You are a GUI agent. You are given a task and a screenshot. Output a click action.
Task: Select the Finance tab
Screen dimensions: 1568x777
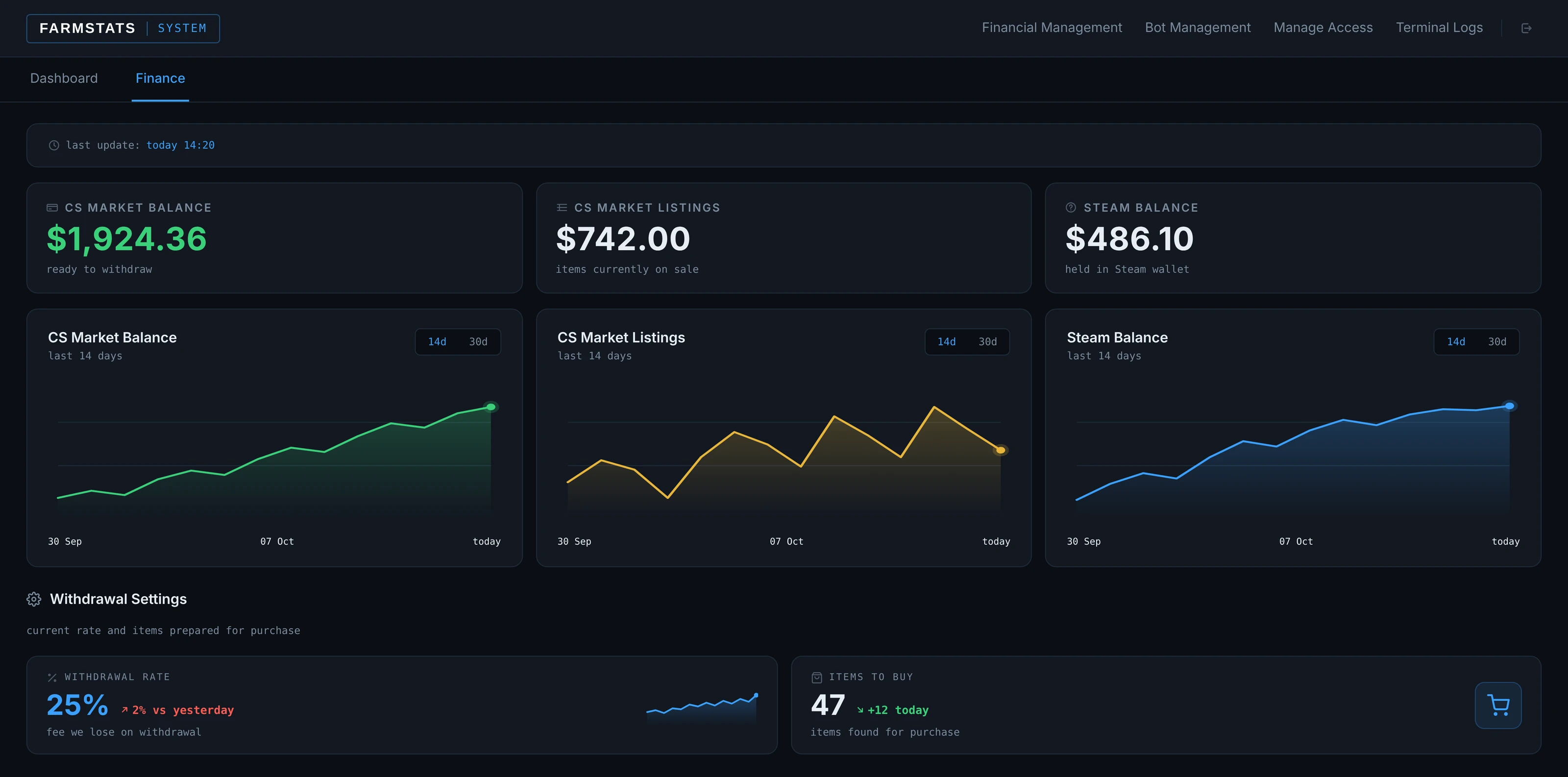point(160,78)
